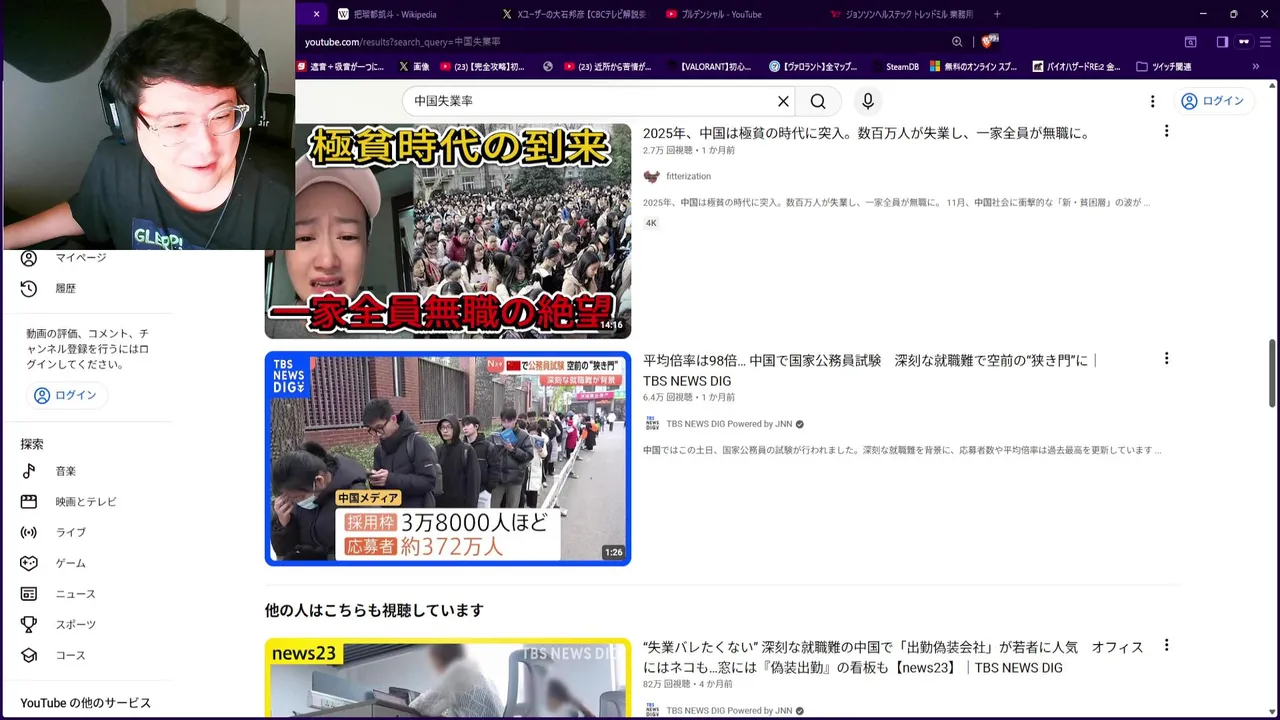
Task: Open YouTube settings three-dot menu
Action: [x=1152, y=101]
